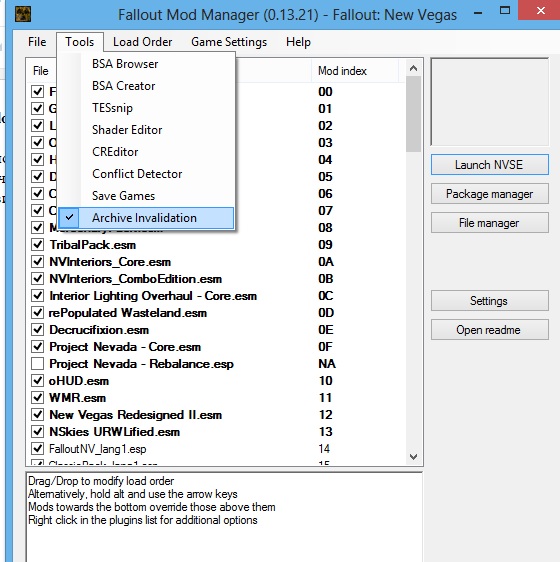Toggle rePopulated Wasteland.esm checkbox
Screen dimensions: 560x562
click(x=37, y=313)
